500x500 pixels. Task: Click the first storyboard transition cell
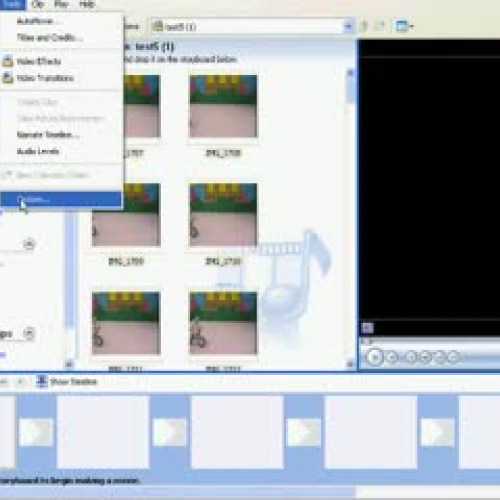tap(36, 432)
